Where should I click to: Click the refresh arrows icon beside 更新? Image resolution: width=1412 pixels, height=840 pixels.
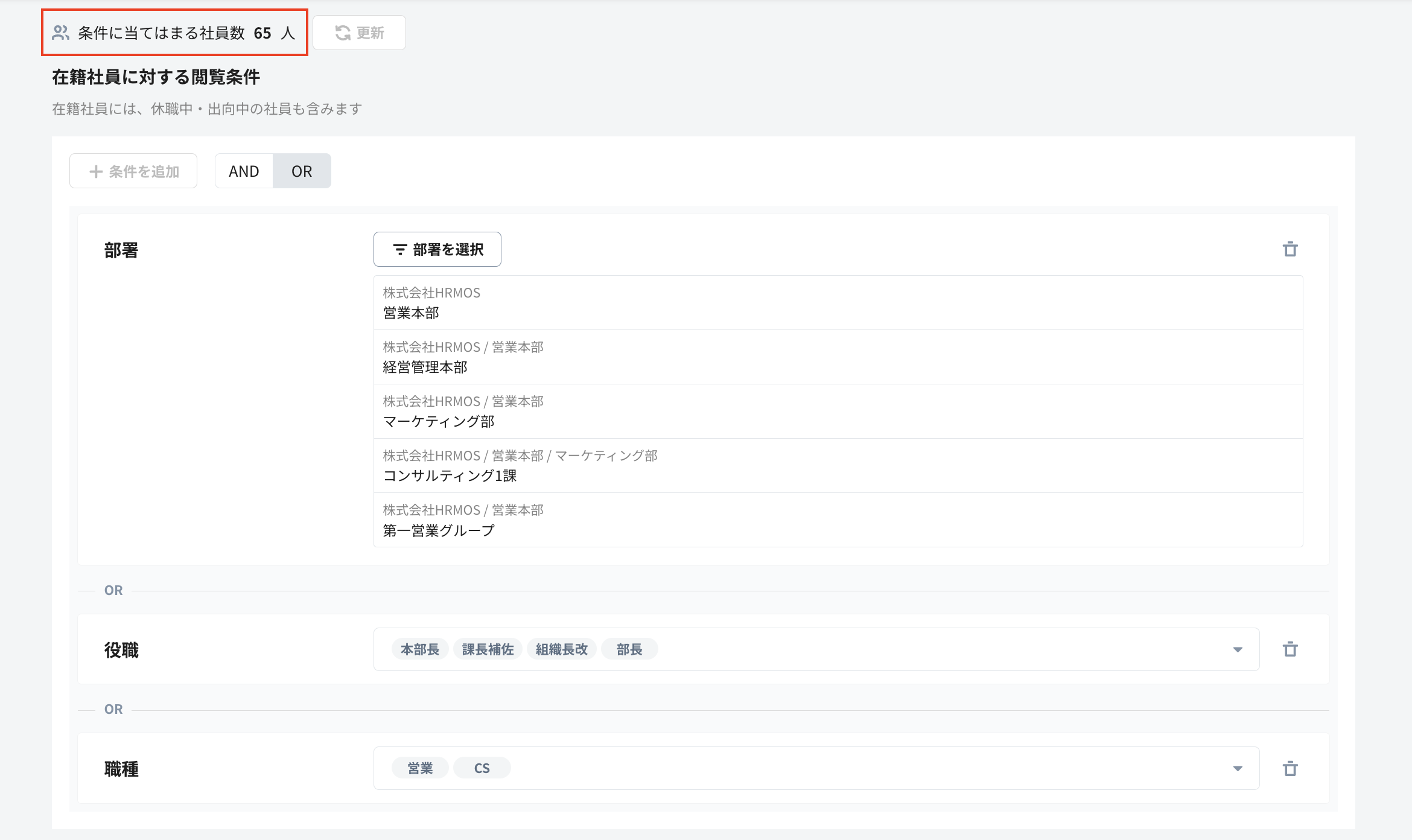coord(343,33)
